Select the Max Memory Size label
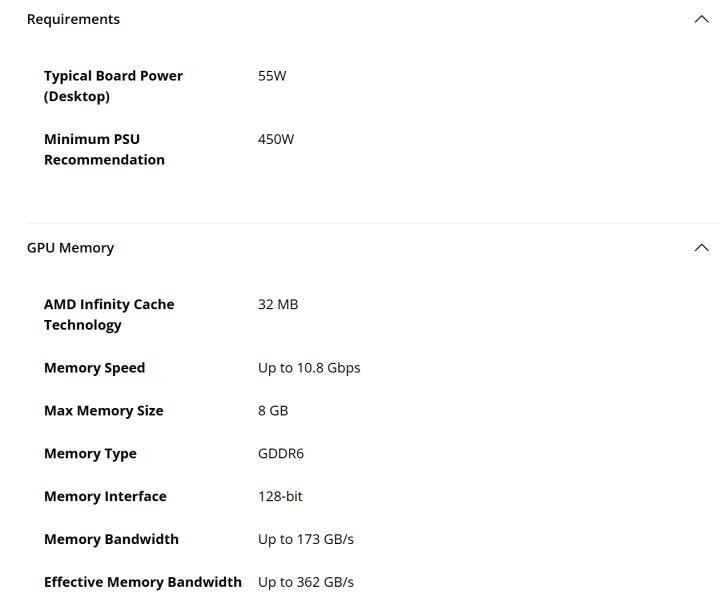The width and height of the screenshot is (720, 600). [104, 410]
